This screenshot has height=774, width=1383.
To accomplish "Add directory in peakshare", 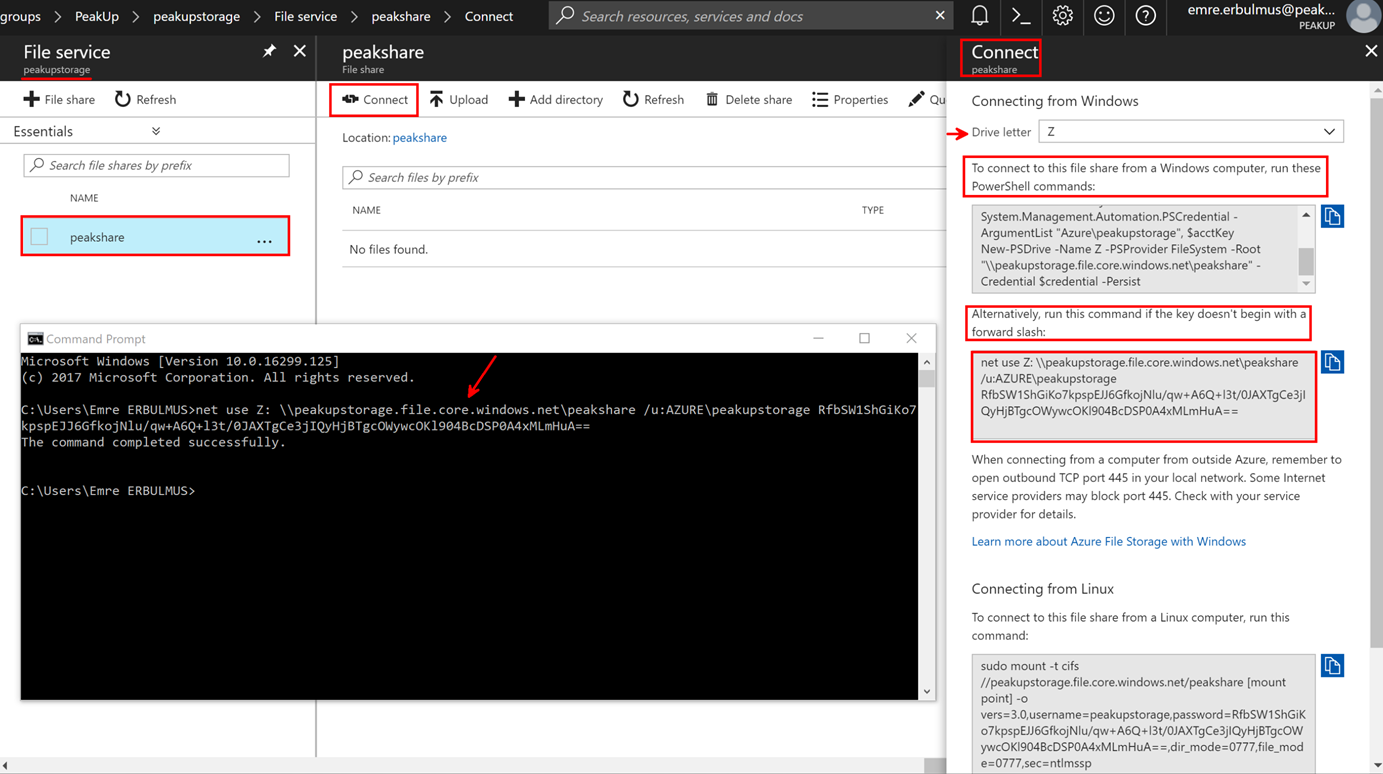I will 555,99.
